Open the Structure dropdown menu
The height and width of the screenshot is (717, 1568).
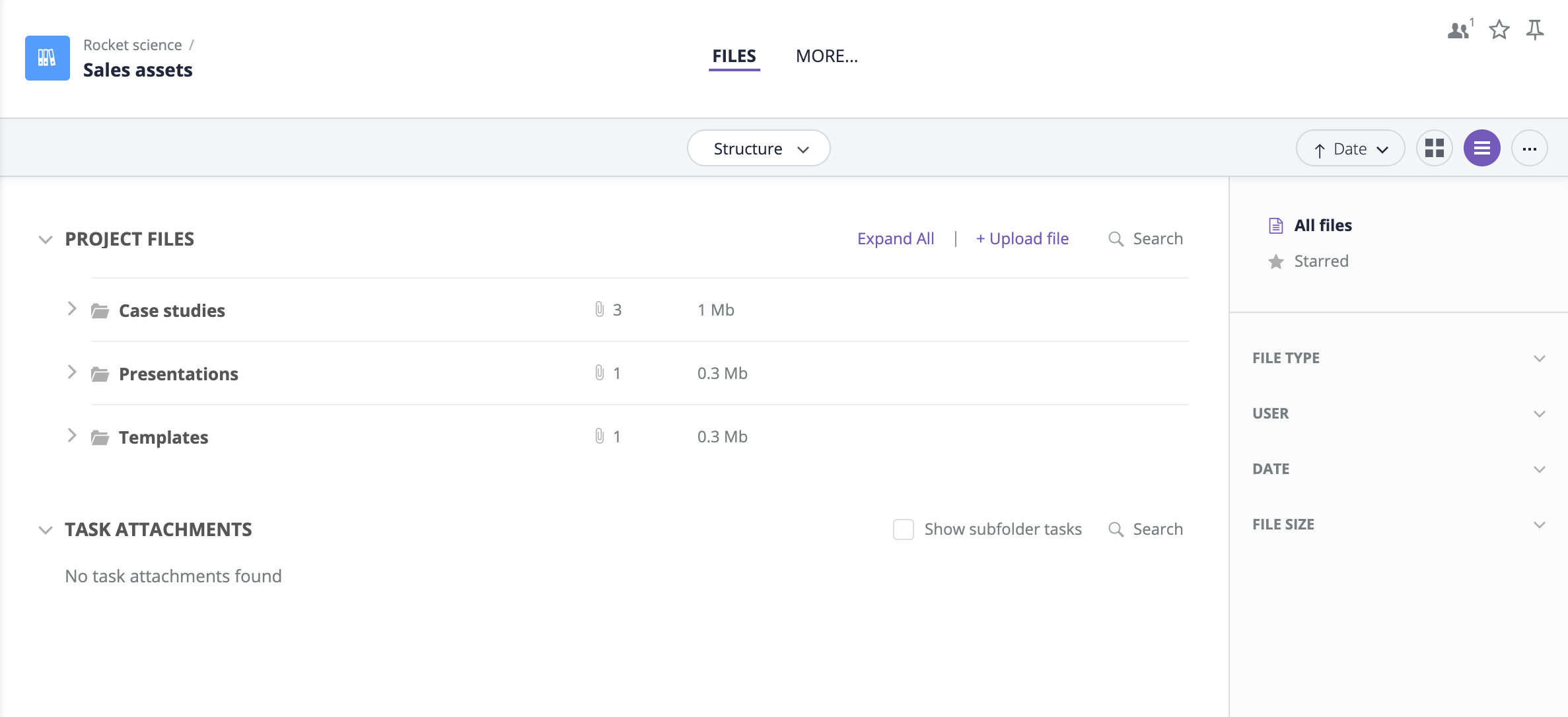pyautogui.click(x=760, y=148)
